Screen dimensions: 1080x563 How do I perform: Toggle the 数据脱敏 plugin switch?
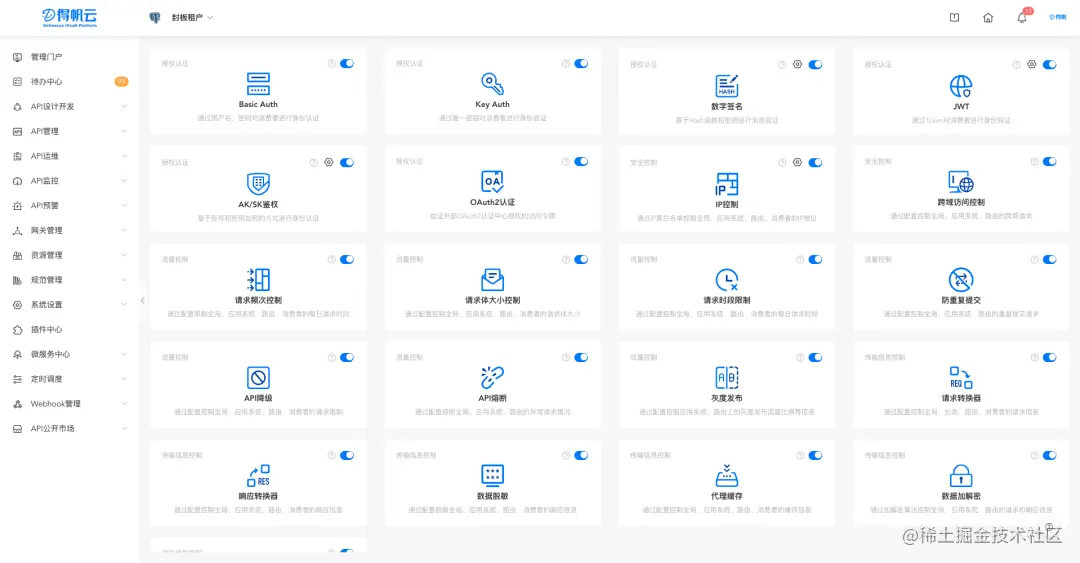(x=581, y=455)
